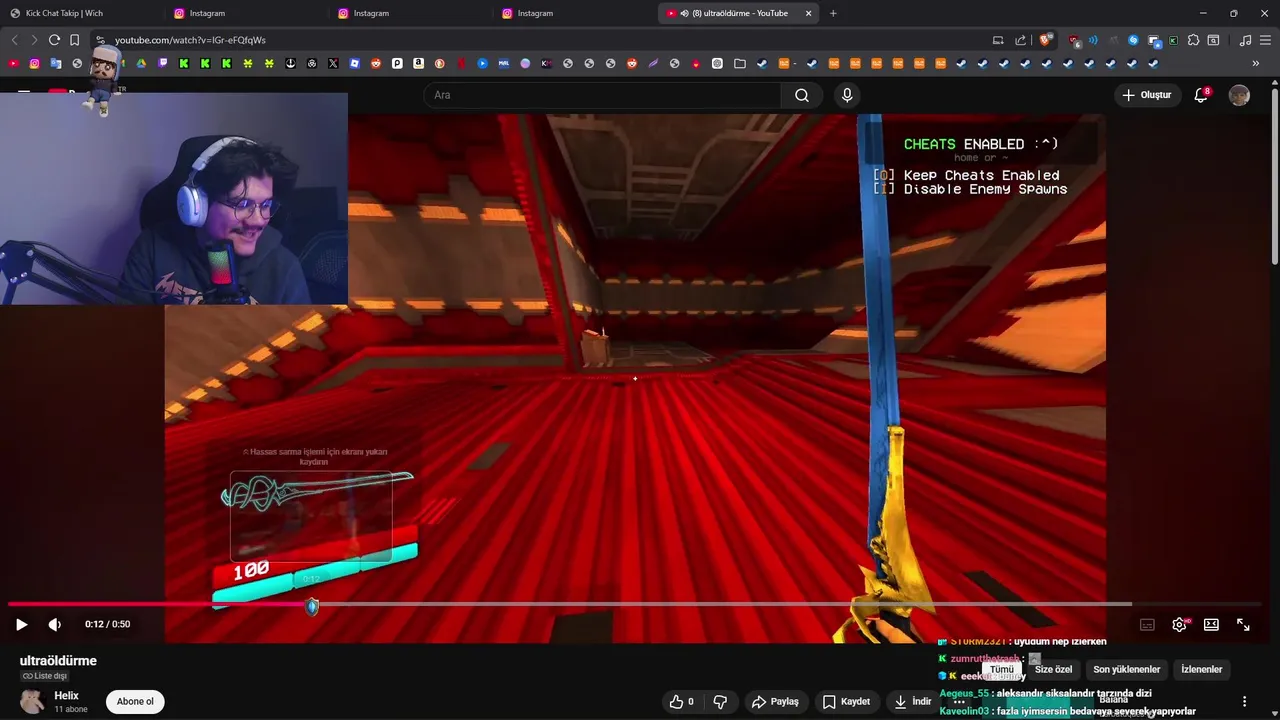This screenshot has width=1280, height=720.
Task: Reload the page
Action: coord(54,40)
